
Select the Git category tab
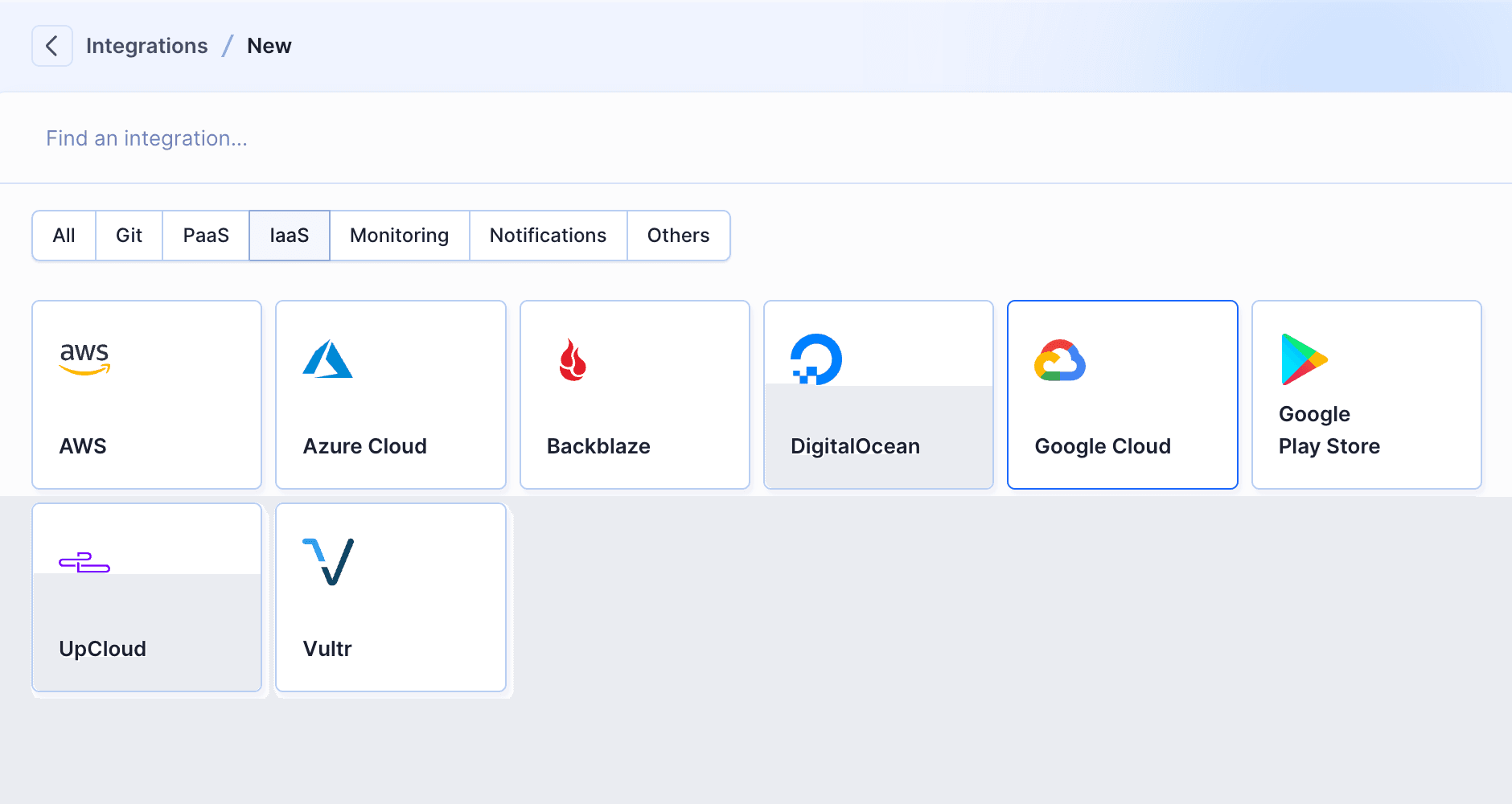(x=129, y=236)
